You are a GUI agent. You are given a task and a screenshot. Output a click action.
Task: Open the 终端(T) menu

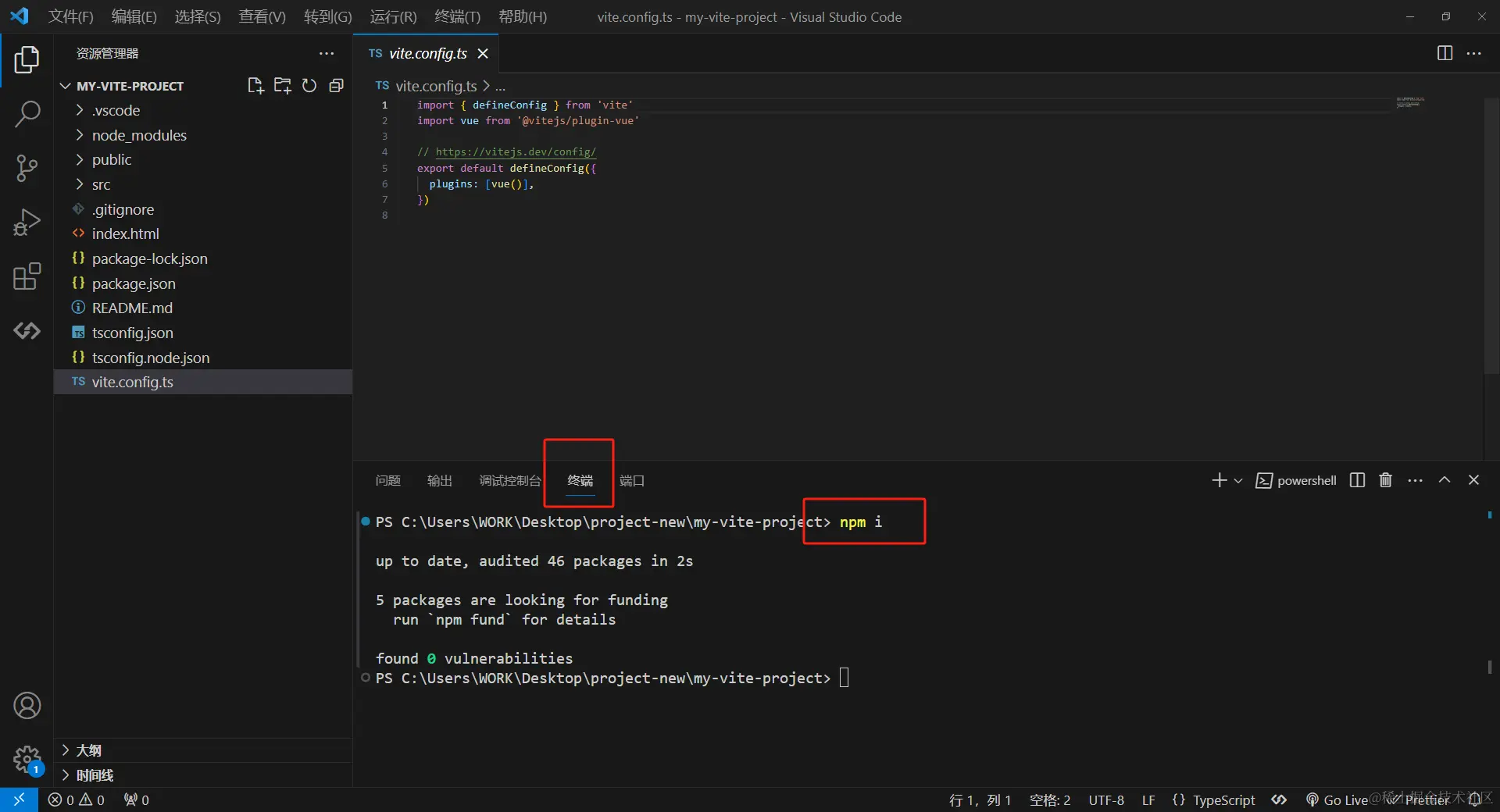tap(457, 16)
